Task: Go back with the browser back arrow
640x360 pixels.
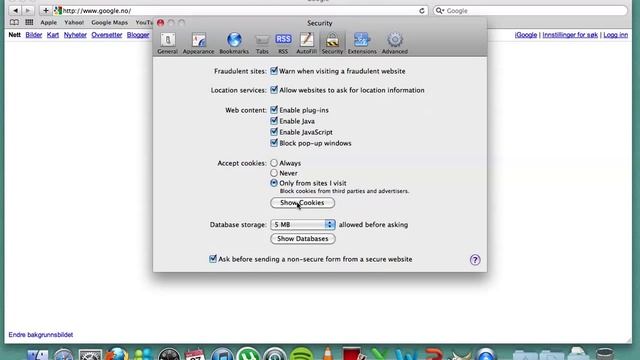Action: (x=15, y=10)
